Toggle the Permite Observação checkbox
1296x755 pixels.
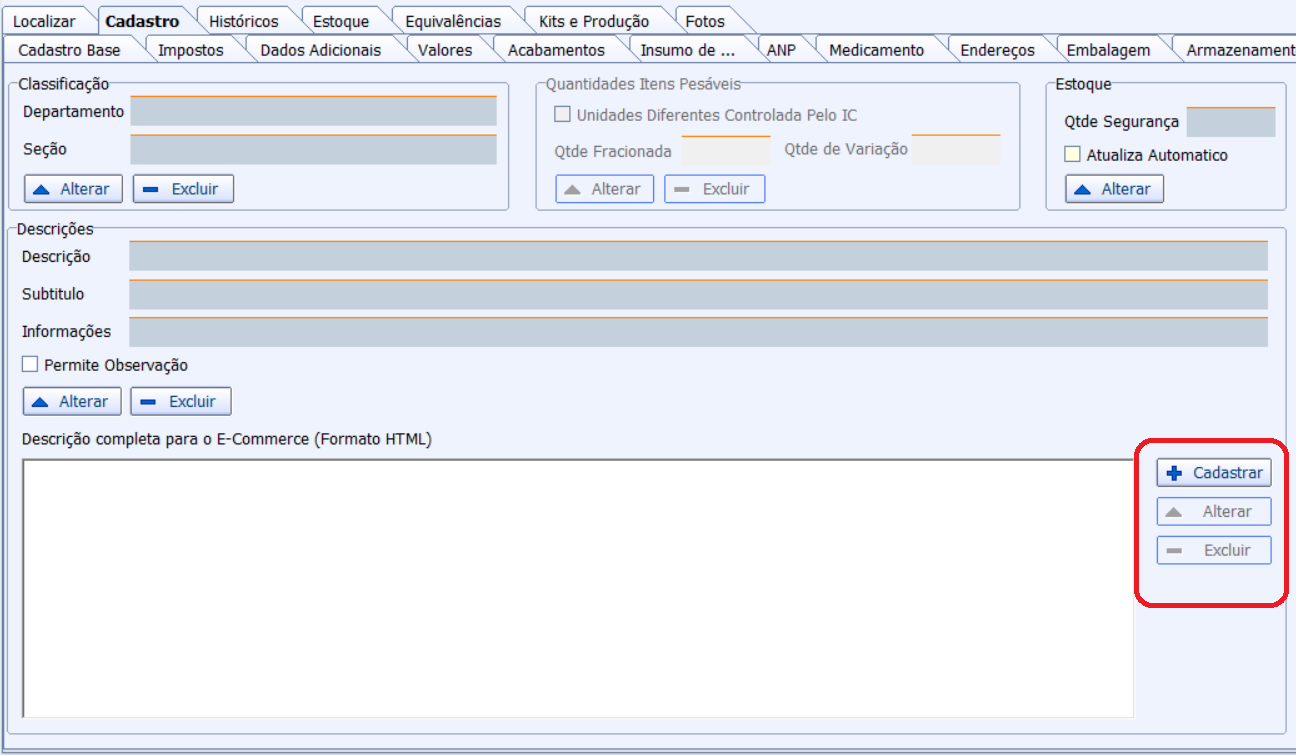pyautogui.click(x=30, y=365)
